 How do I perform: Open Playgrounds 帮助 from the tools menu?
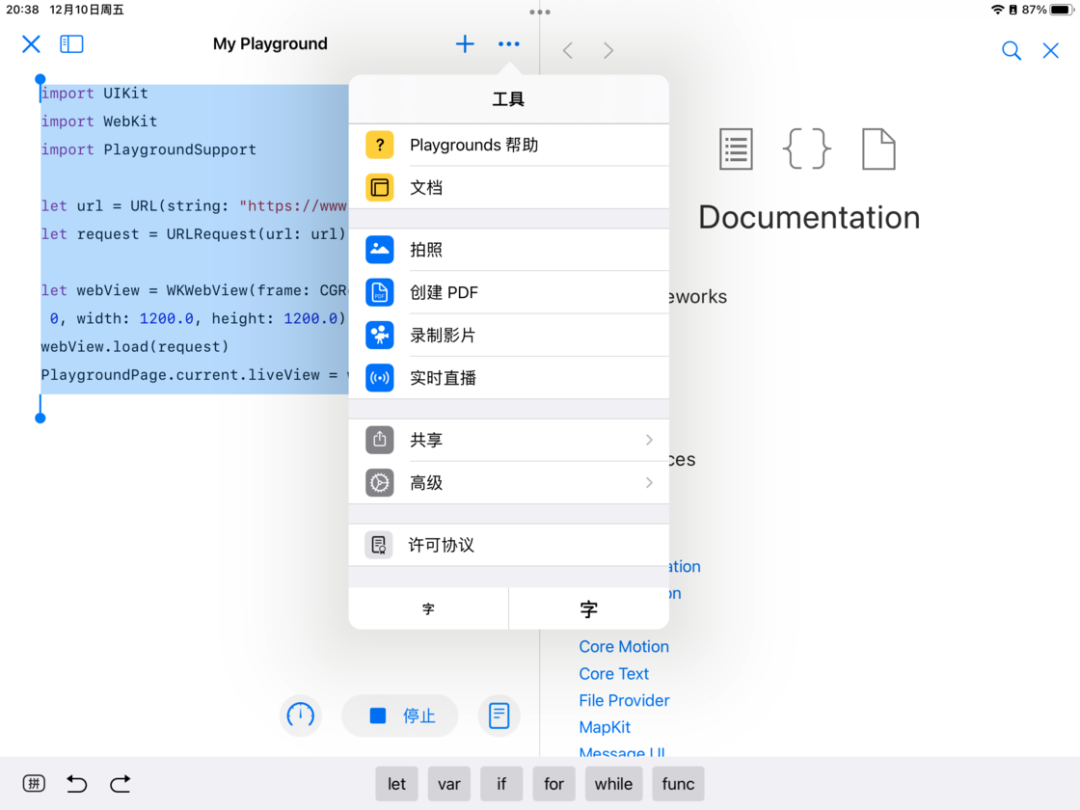click(x=508, y=145)
